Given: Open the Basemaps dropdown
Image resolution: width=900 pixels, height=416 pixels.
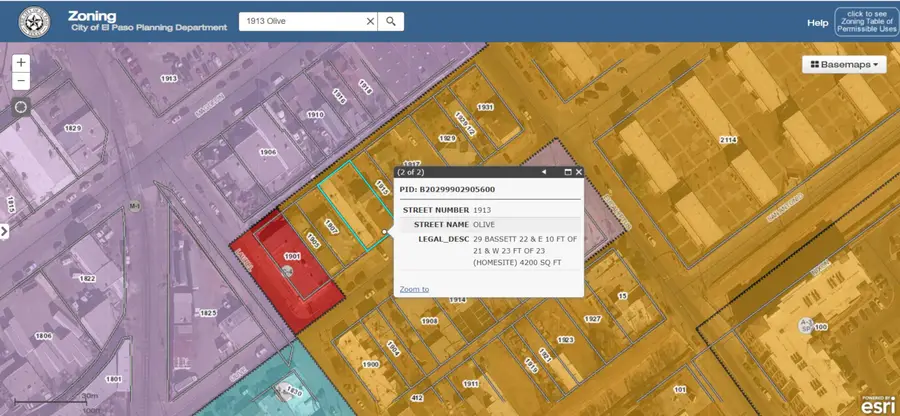Looking at the screenshot, I should 845,64.
